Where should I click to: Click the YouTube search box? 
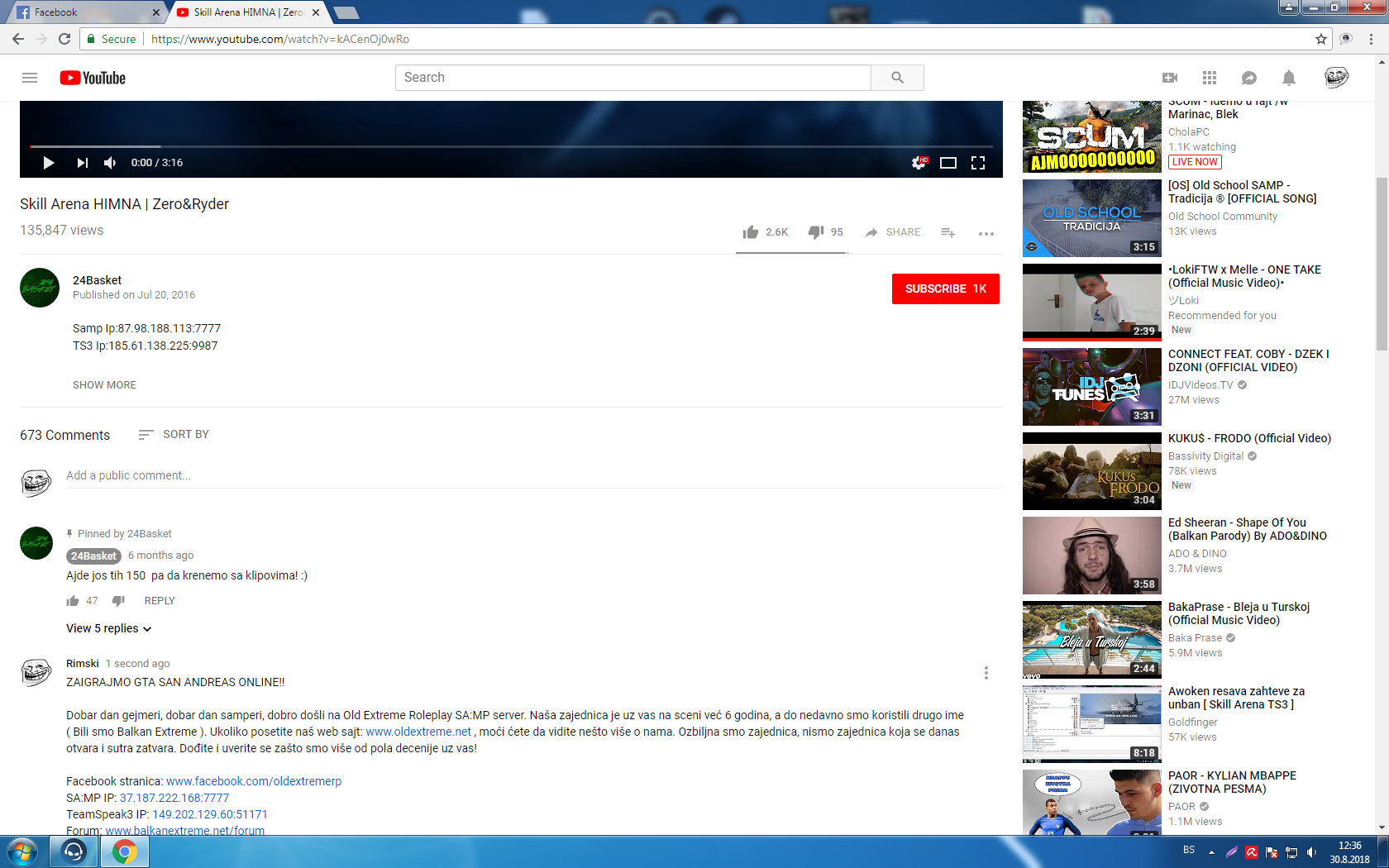[x=633, y=78]
